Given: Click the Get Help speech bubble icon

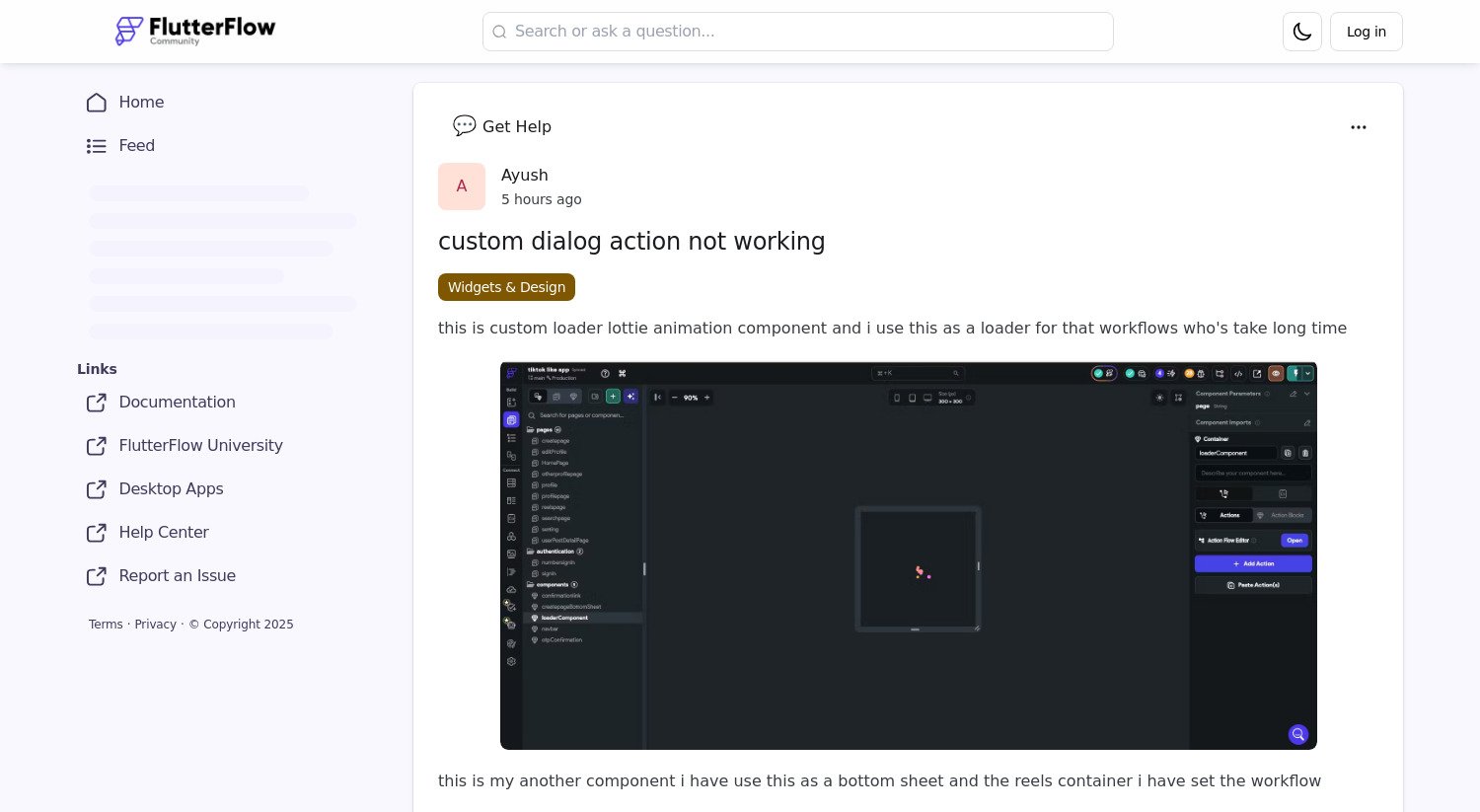Looking at the screenshot, I should point(464,125).
